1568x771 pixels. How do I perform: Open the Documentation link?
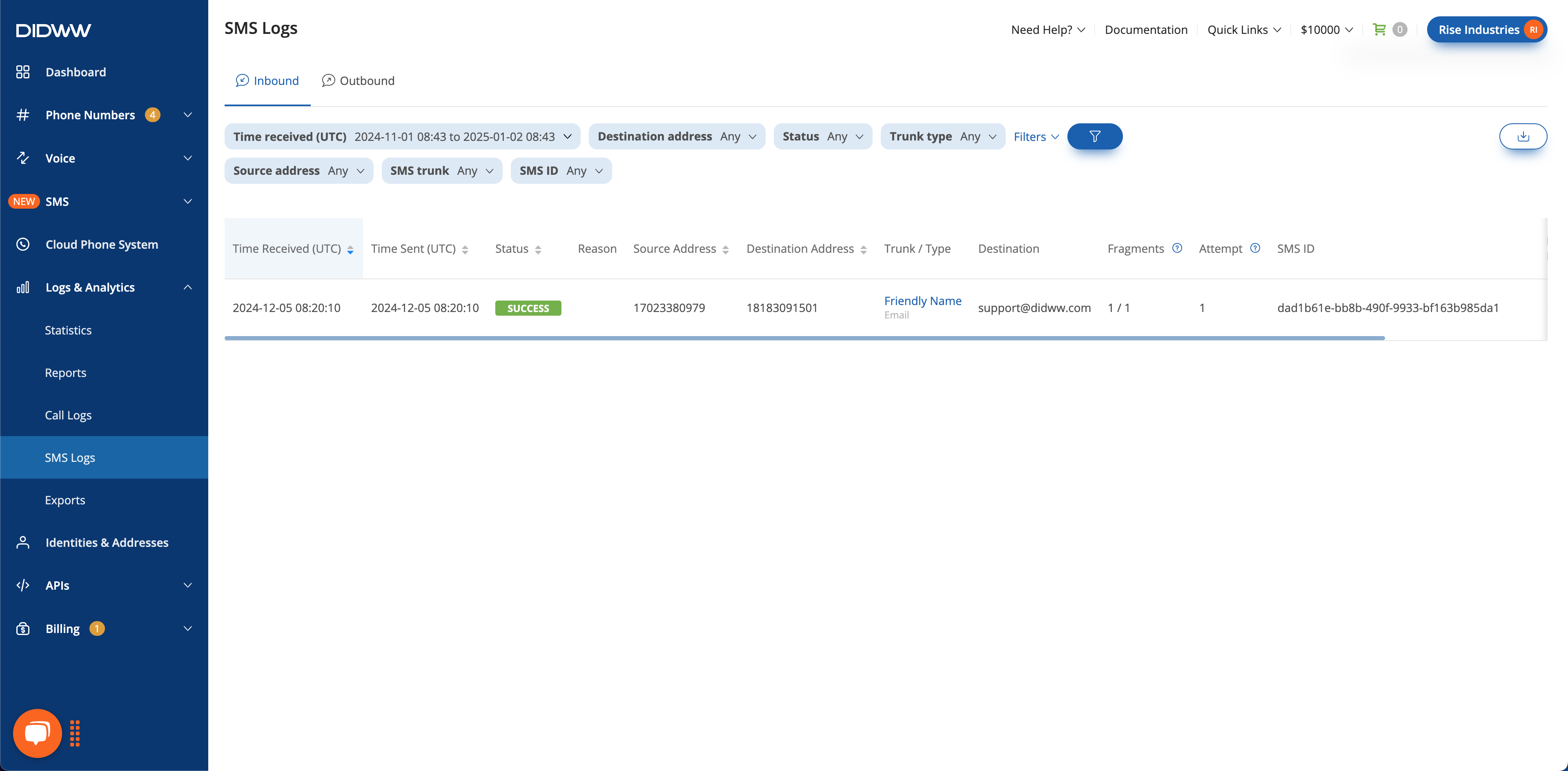tap(1145, 29)
